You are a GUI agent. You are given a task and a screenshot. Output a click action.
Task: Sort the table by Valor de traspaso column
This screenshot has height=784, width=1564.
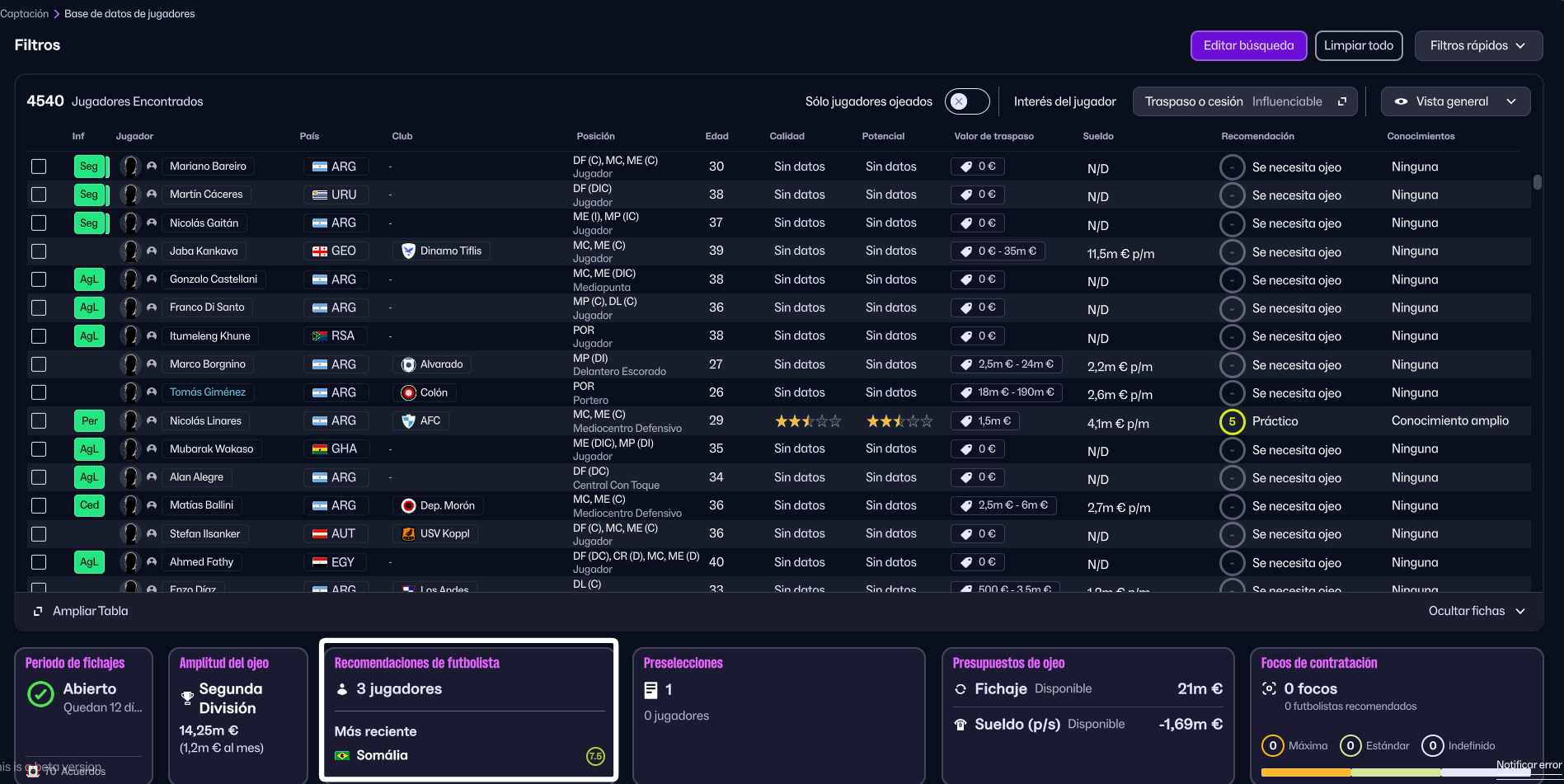point(993,136)
